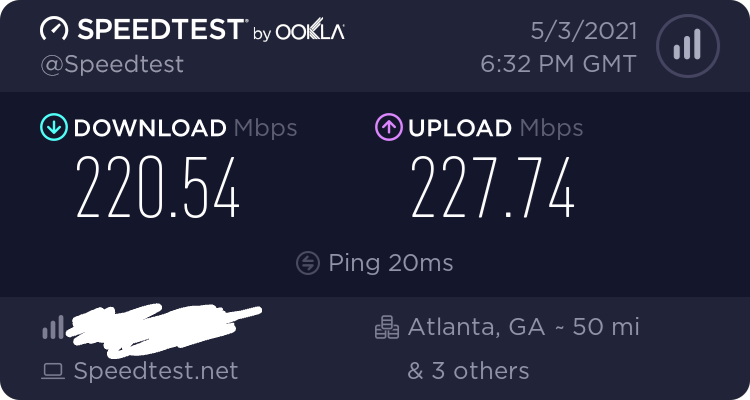Viewport: 750px width, 400px height.
Task: Select the 227.74 upload result
Action: point(493,188)
